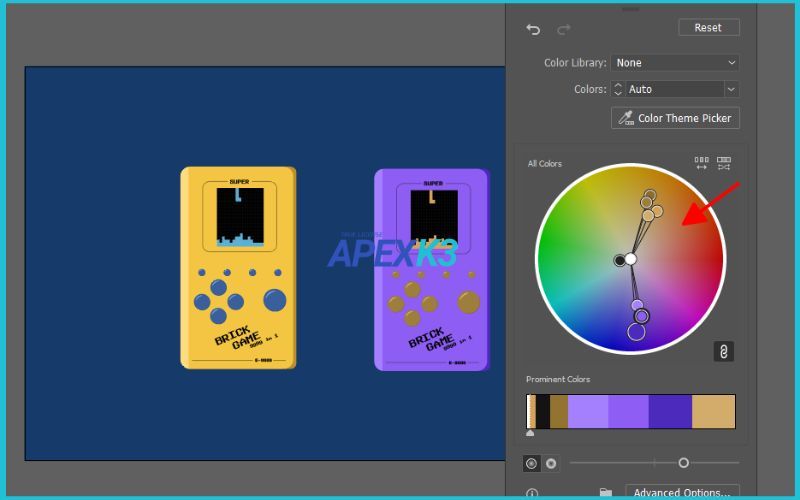Activate the Color Theme Picker button
Viewport: 800px width, 500px height.
point(675,118)
